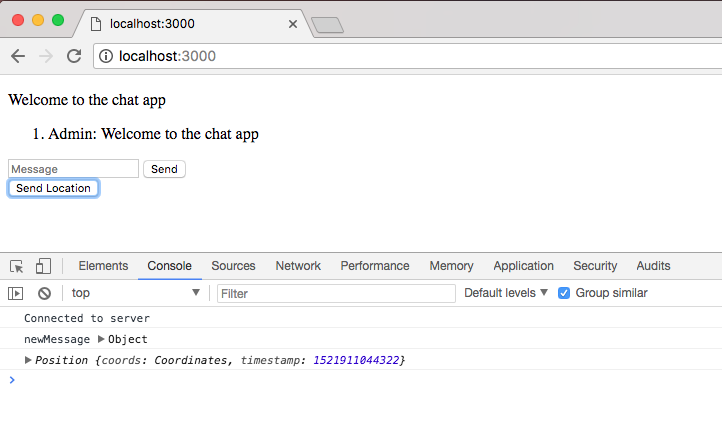Show the console sidebar panel icon

coord(16,293)
